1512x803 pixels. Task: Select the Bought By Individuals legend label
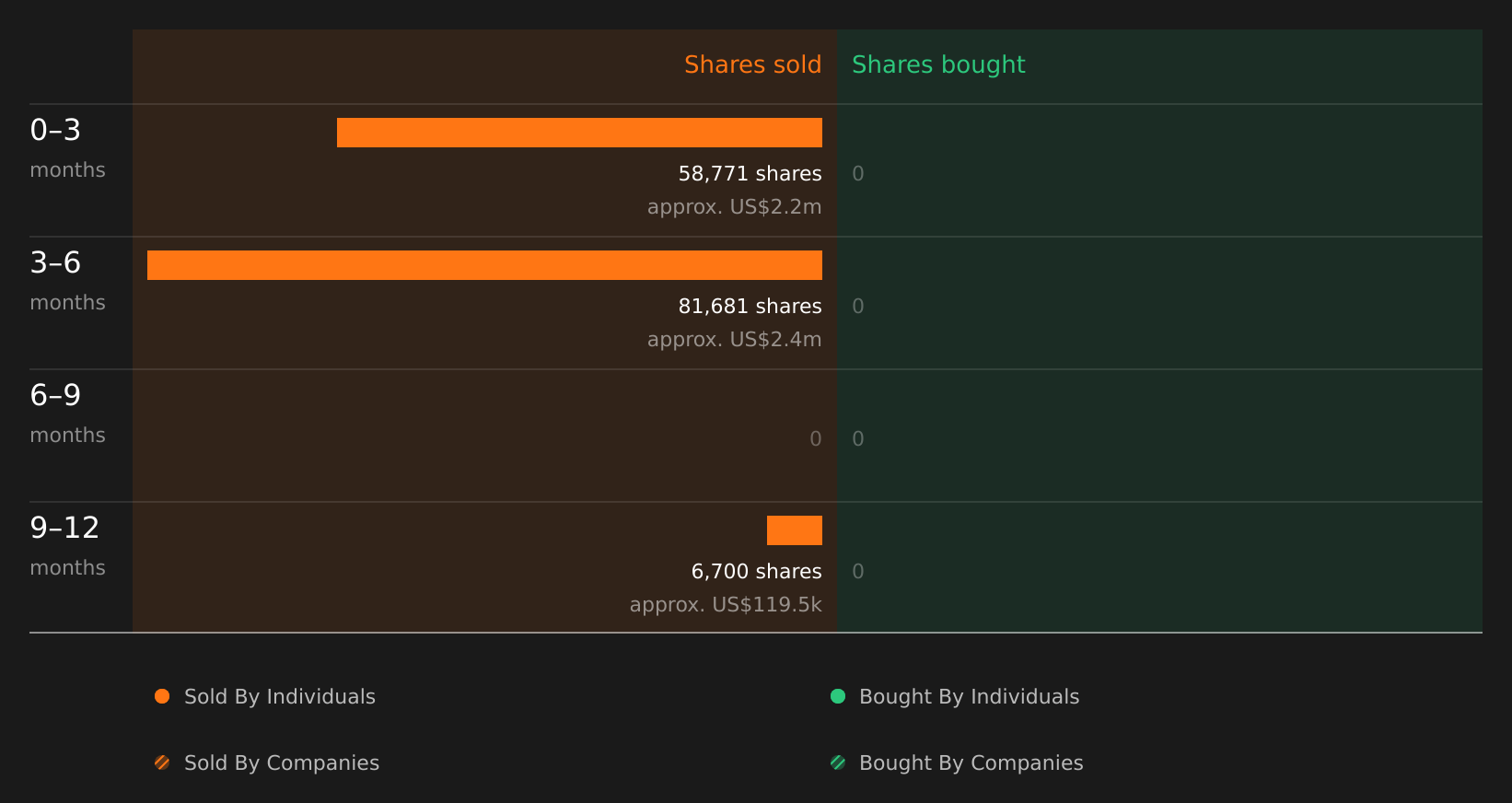pos(970,697)
